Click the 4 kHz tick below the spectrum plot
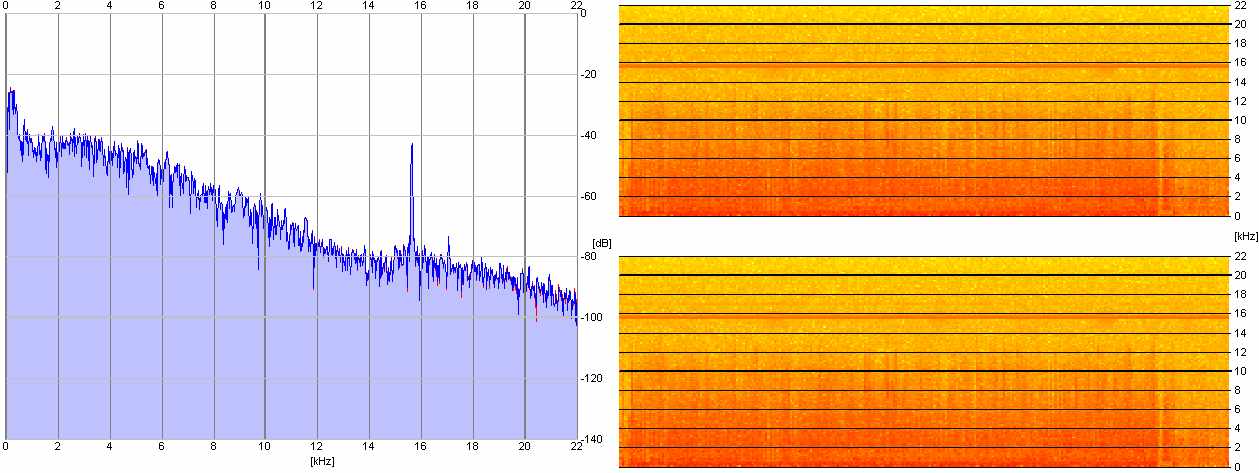This screenshot has width=1259, height=473. pyautogui.click(x=109, y=449)
